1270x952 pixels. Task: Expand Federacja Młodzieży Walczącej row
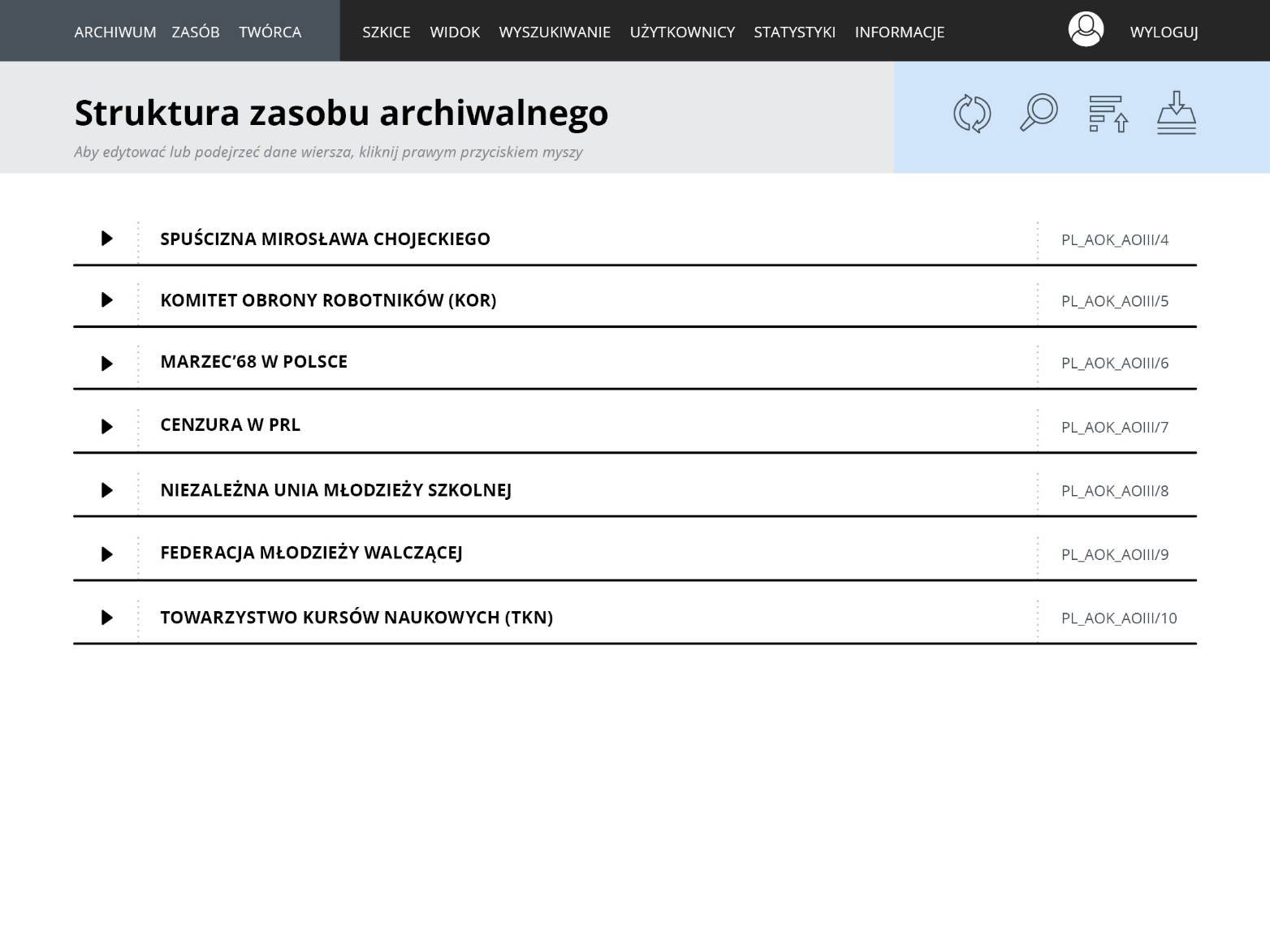point(107,554)
